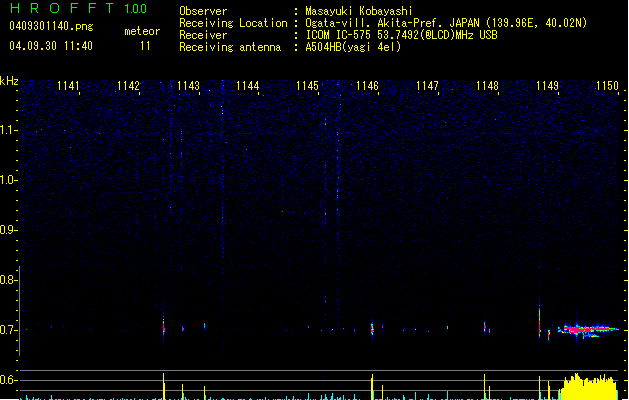The image size is (629, 400).
Task: Click time marker 1144
Action: coord(248,86)
